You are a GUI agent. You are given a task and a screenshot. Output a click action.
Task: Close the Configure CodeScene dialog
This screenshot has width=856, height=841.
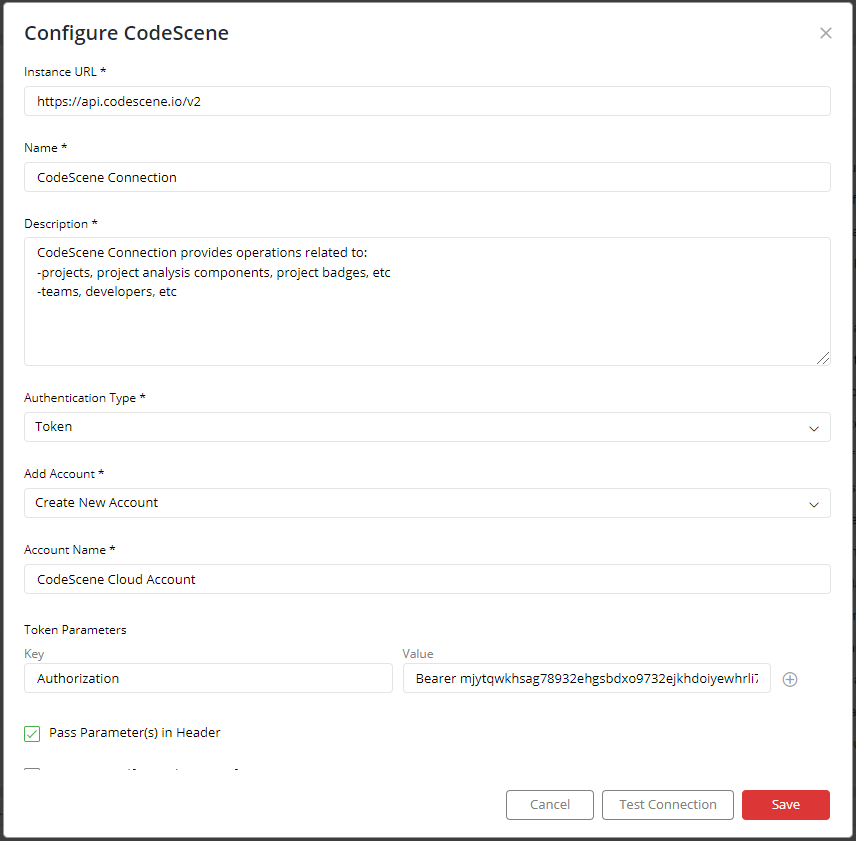[825, 33]
